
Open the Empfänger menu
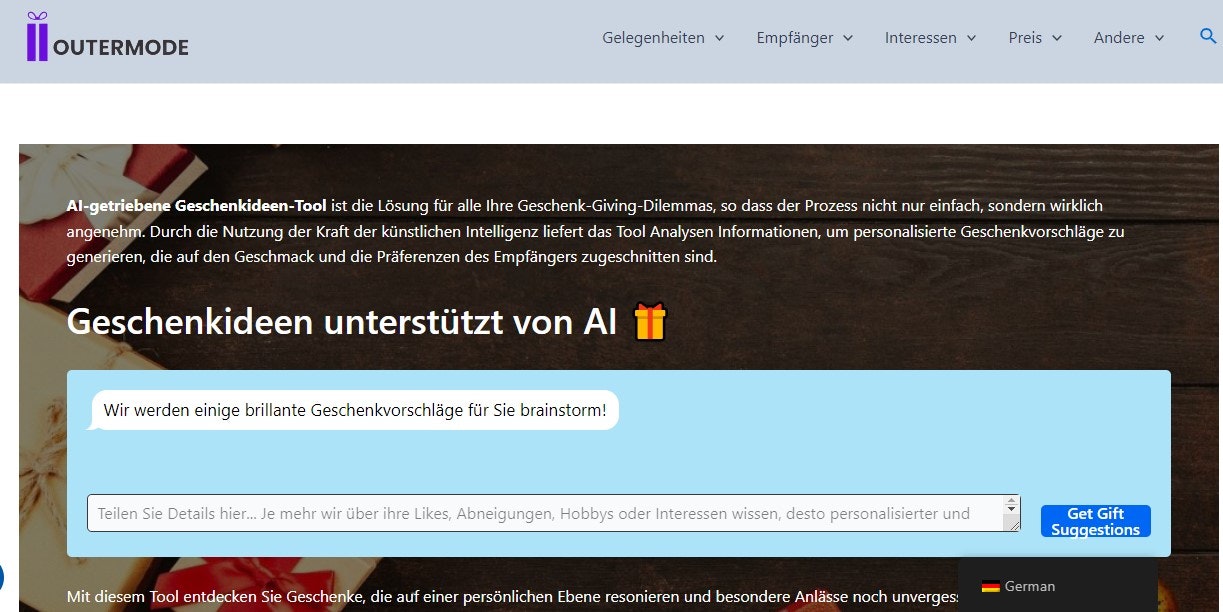(x=805, y=38)
